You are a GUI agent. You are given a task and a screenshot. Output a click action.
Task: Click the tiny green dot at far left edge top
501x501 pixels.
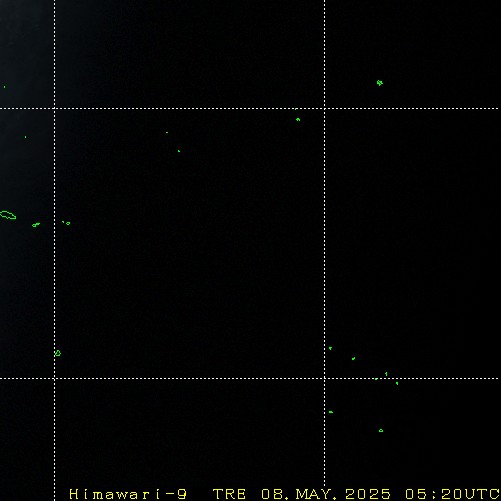click(x=4, y=87)
